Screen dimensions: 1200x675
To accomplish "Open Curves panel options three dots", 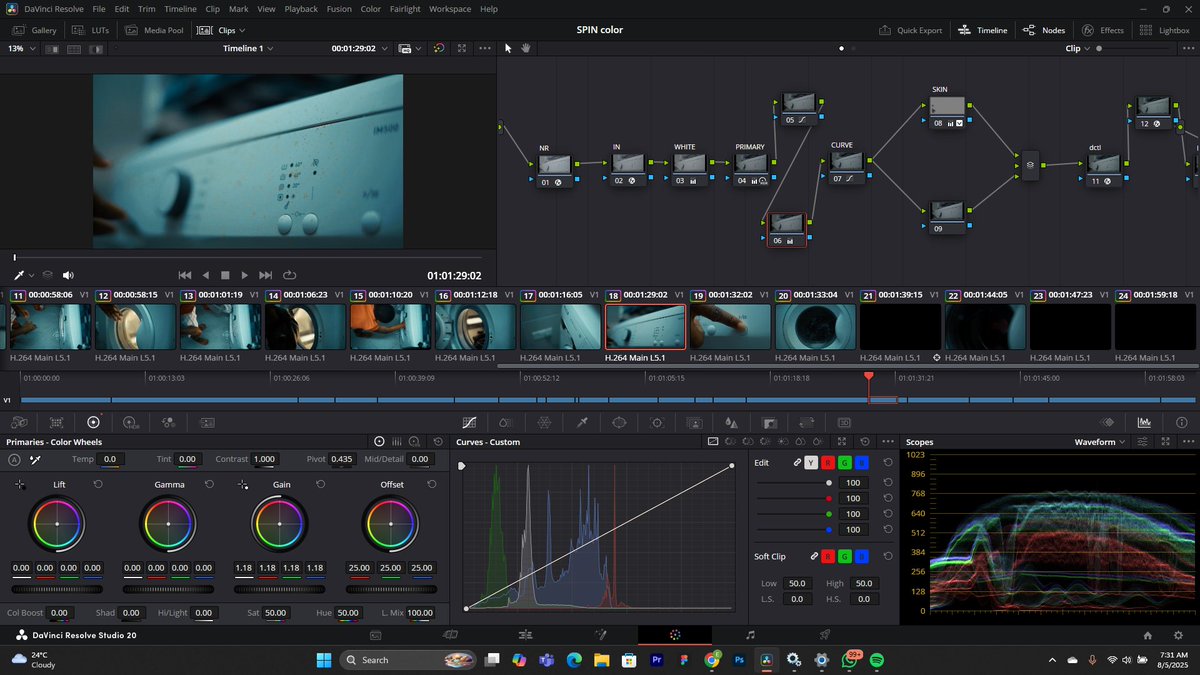I will pyautogui.click(x=888, y=441).
